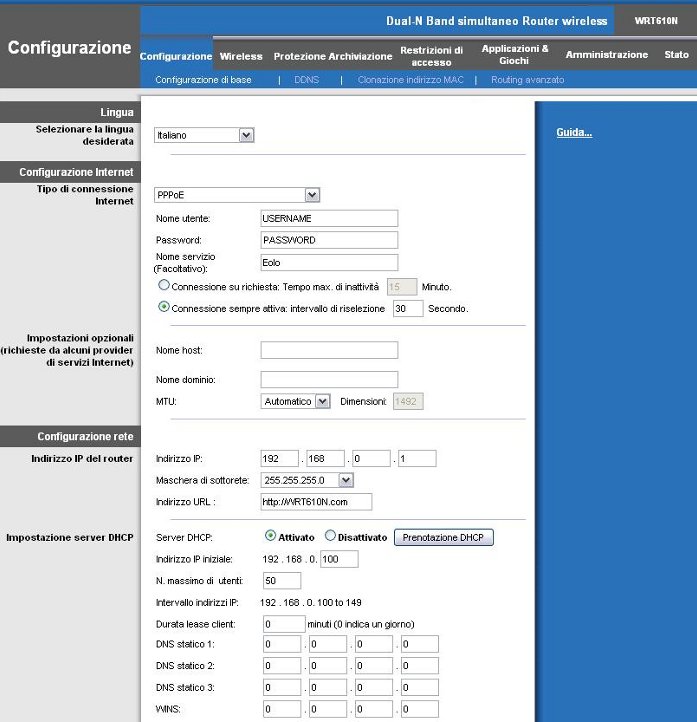Open Clonazione indirizzo MAC subtab
697x722 pixels.
coord(411,80)
